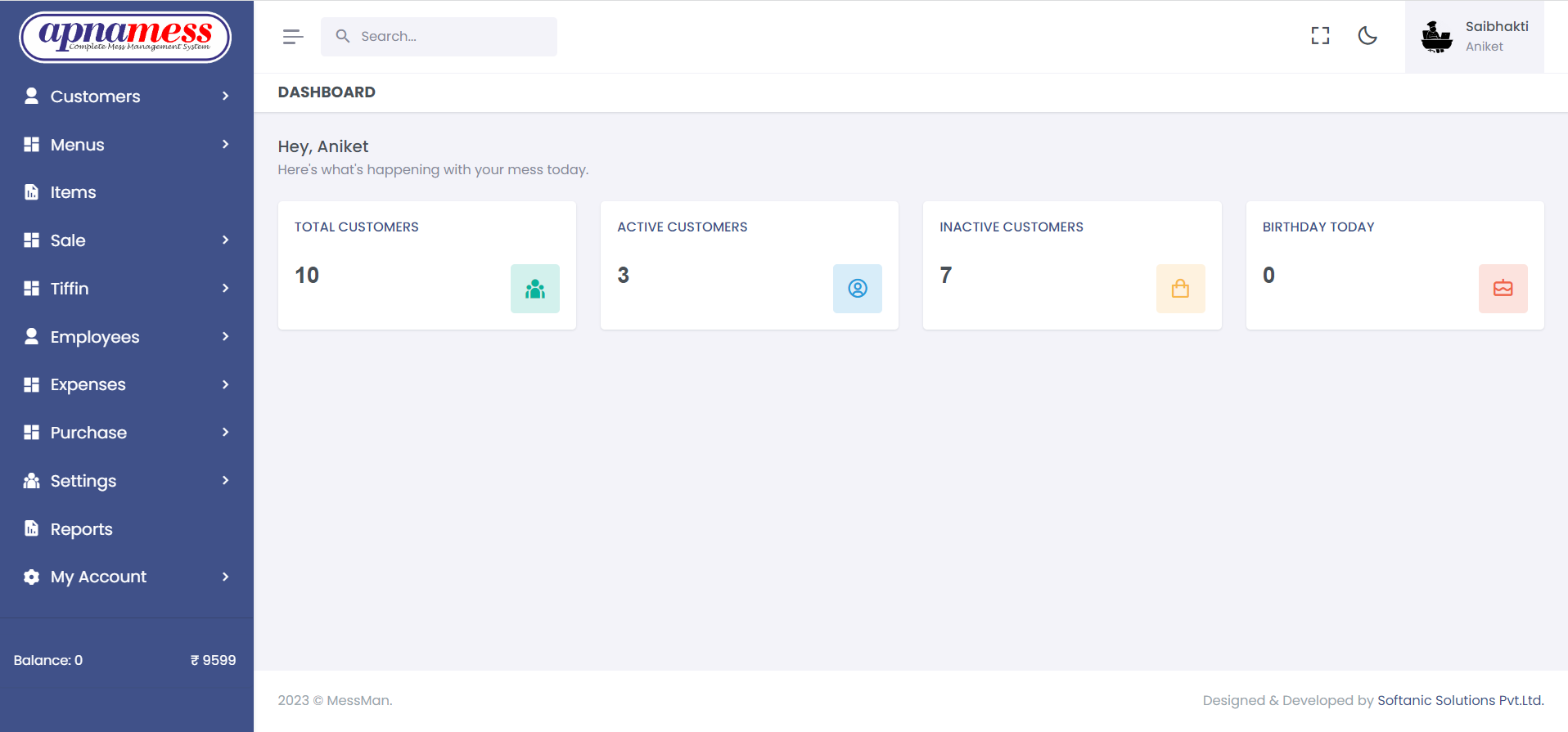Follow the Softanic Solutions Pvt.Ltd. link
This screenshot has width=1568, height=732.
click(1461, 700)
